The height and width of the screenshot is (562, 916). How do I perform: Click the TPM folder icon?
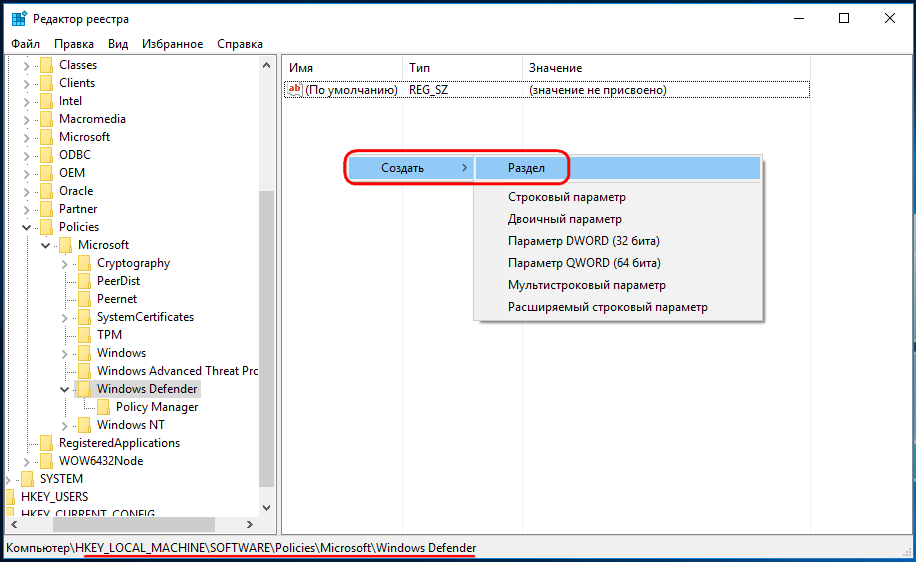[85, 335]
